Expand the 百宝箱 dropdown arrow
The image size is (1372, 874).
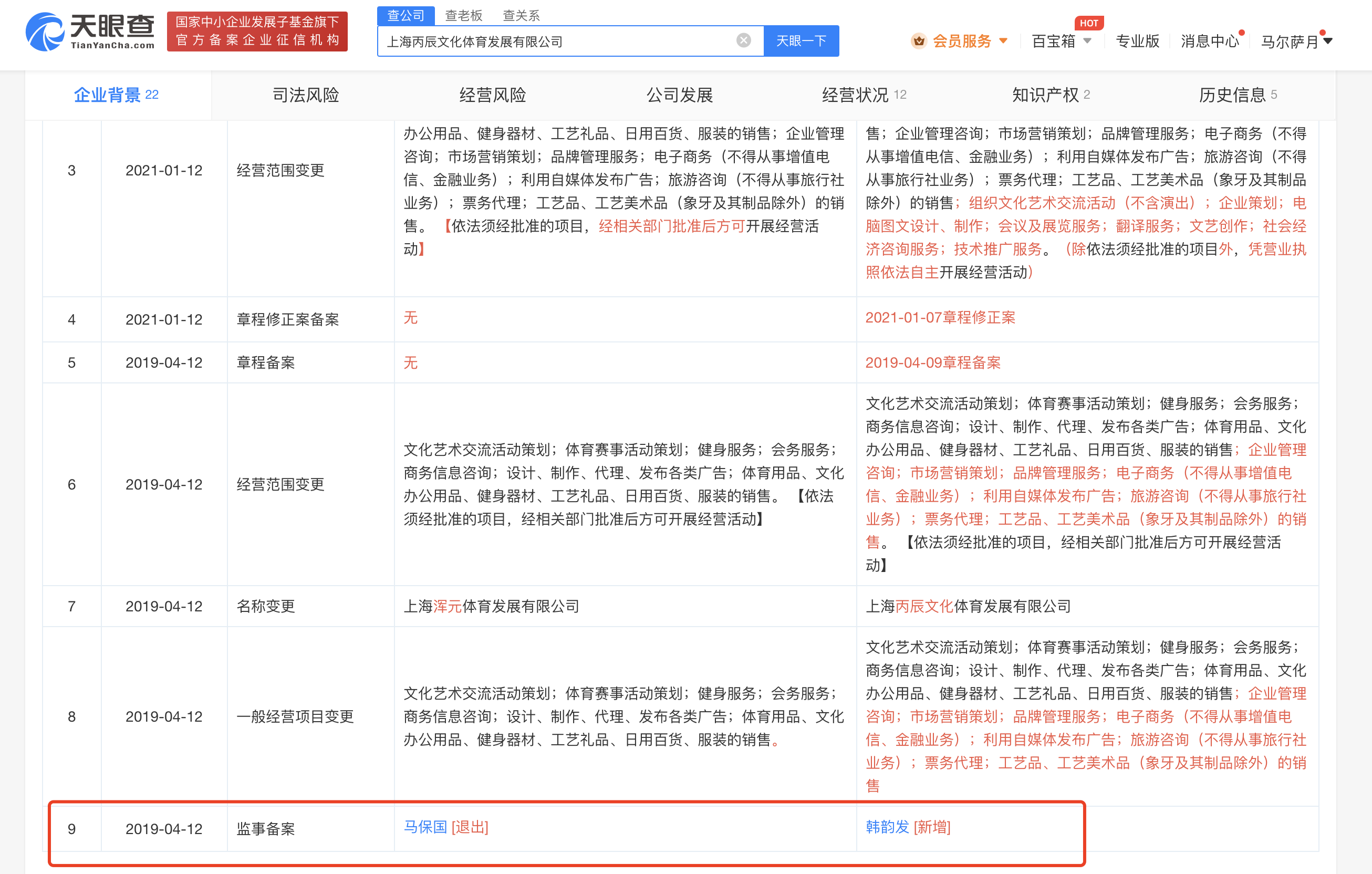tap(1087, 41)
